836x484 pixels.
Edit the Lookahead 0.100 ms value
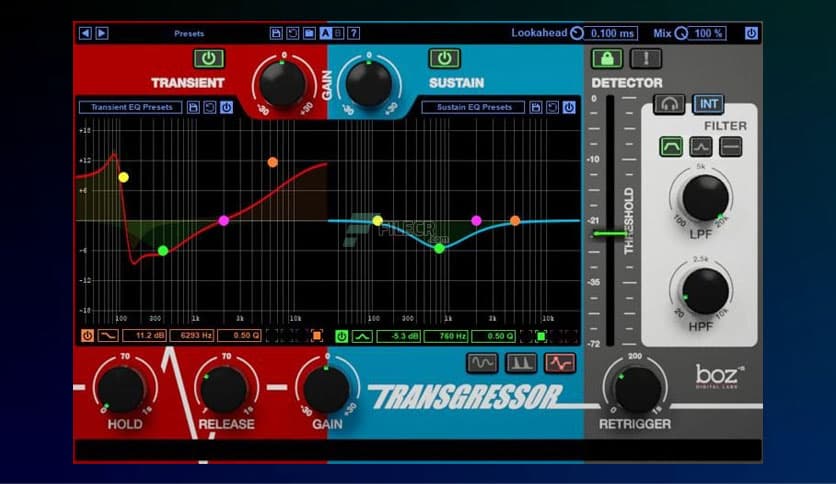(x=612, y=34)
